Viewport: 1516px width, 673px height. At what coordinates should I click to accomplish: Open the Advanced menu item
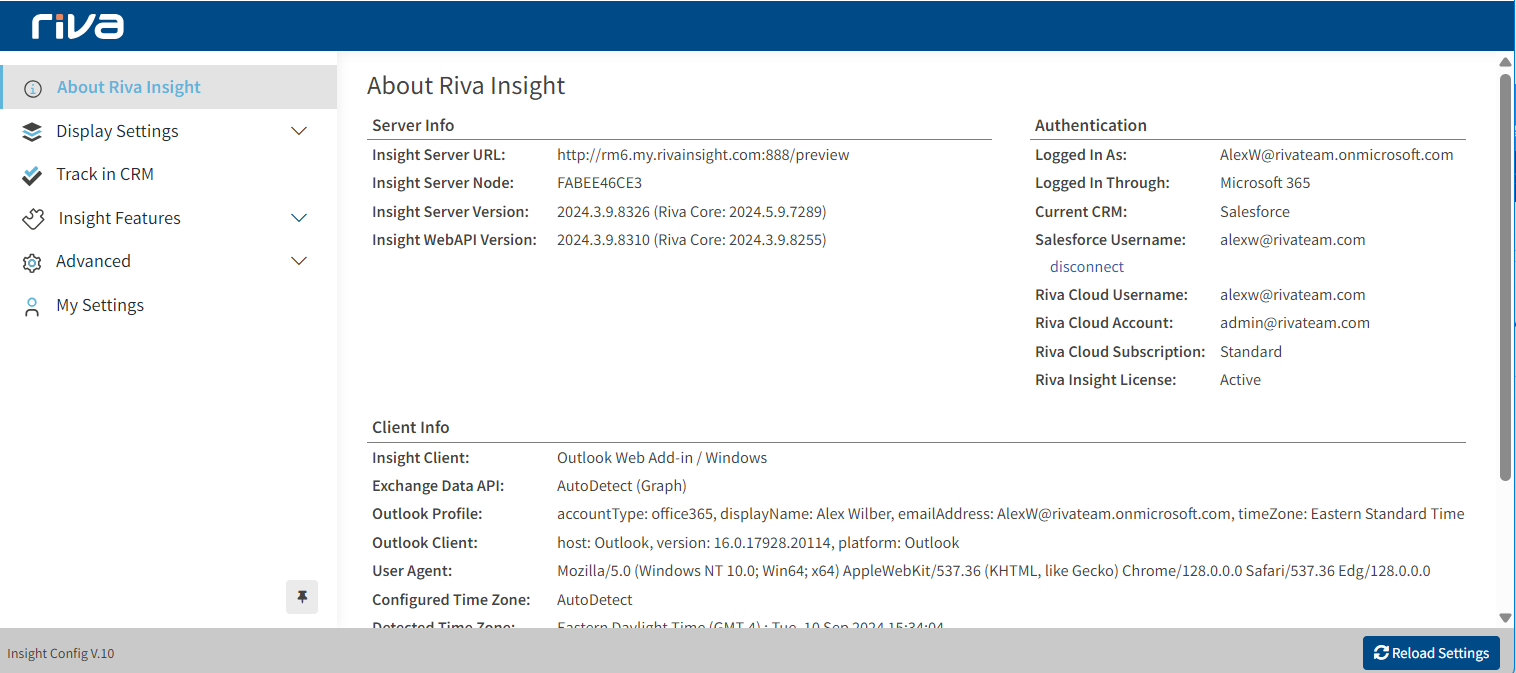(168, 261)
